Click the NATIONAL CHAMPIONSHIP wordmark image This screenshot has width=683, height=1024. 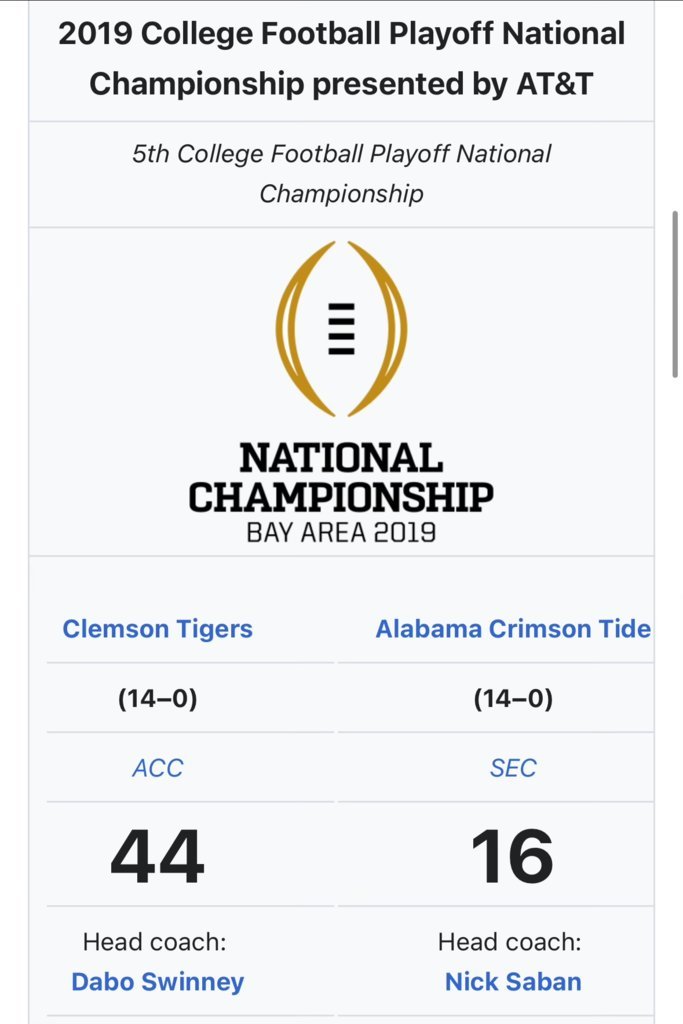342,478
